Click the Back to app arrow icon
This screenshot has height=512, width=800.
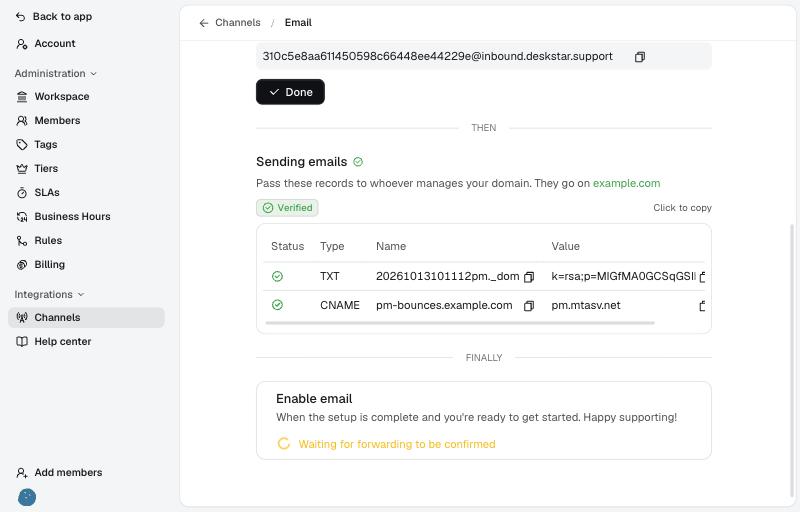coord(20,17)
